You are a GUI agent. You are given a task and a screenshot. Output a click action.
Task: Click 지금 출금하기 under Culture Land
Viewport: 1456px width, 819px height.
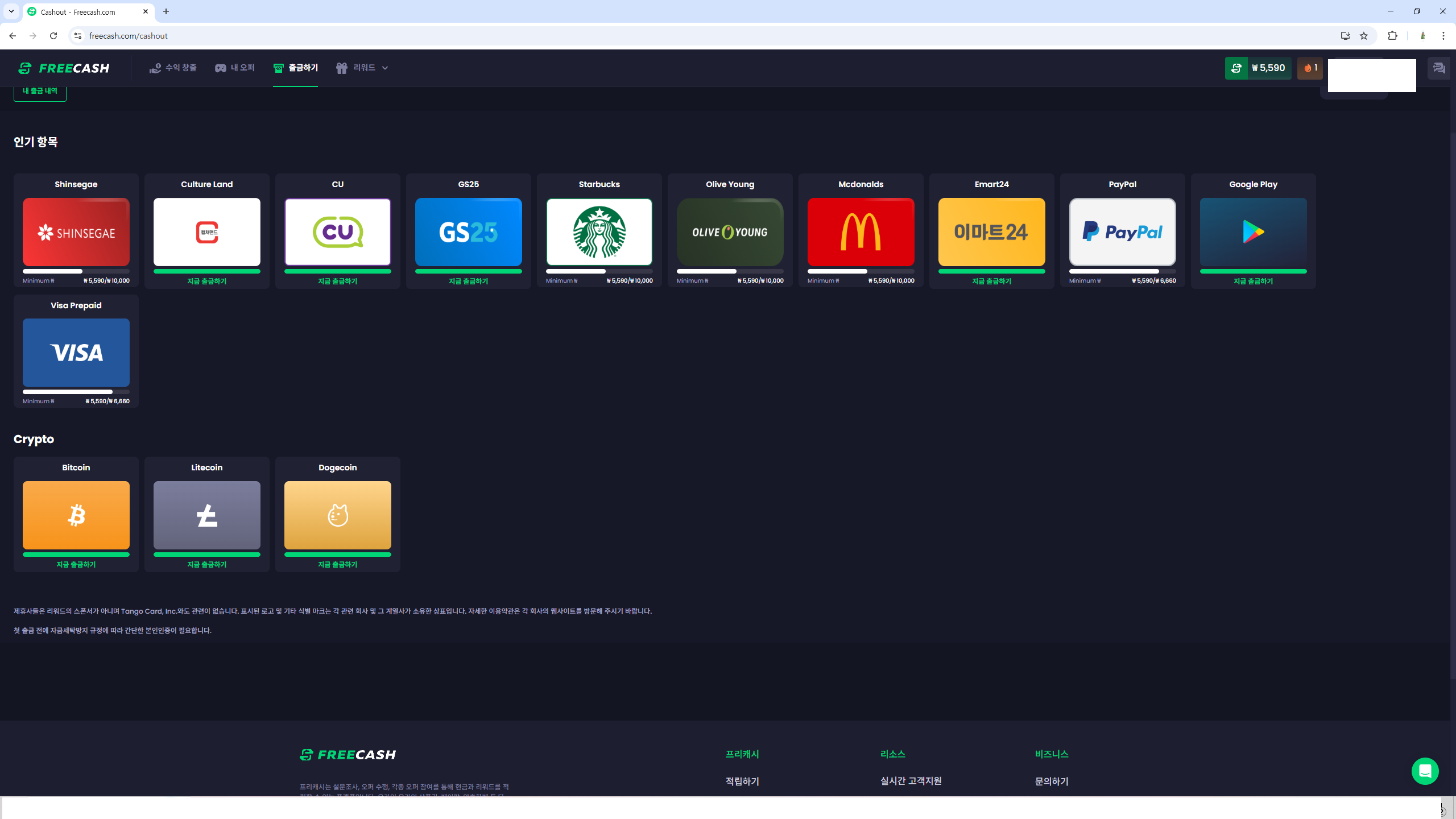206,281
